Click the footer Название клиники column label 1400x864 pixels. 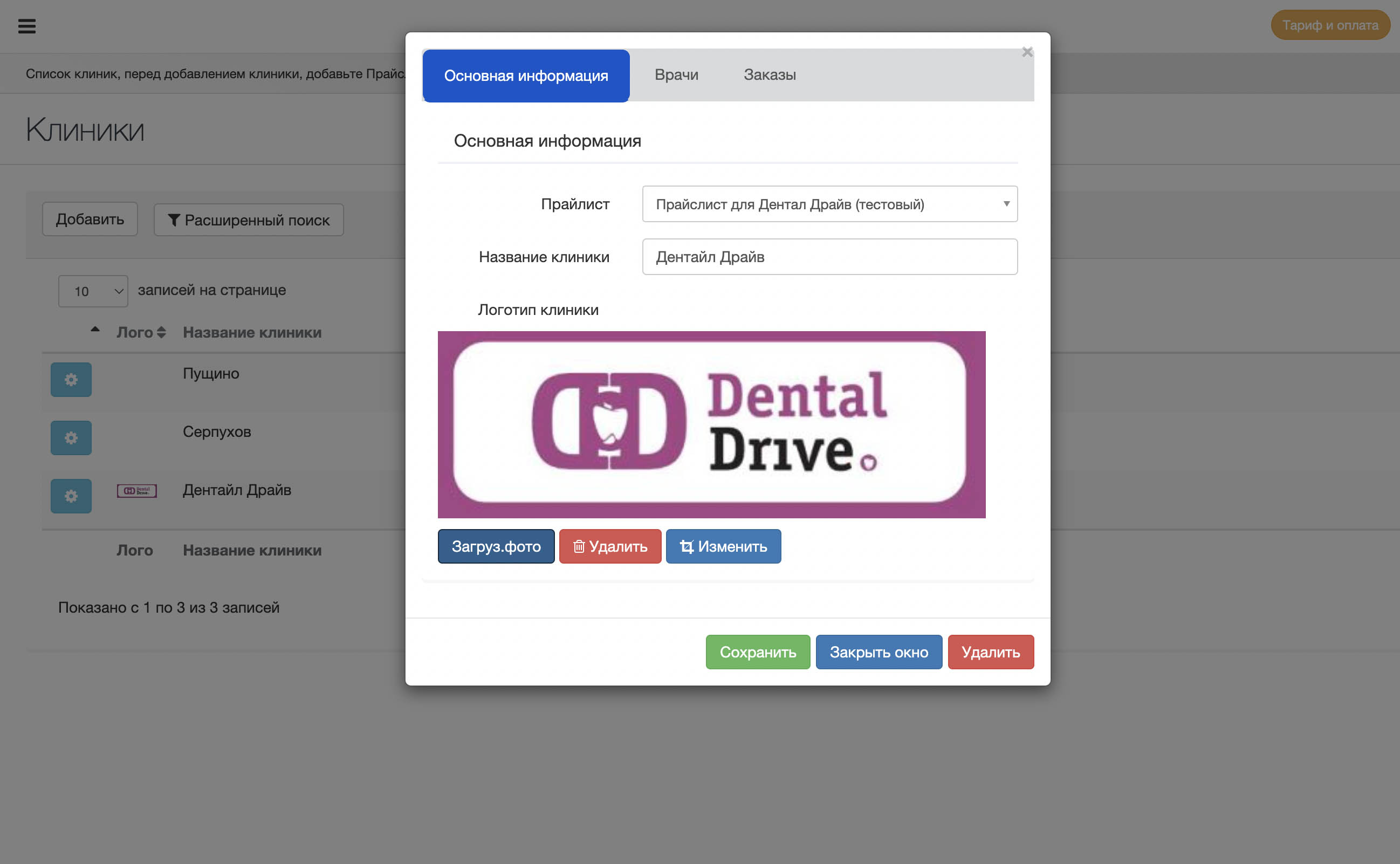point(252,550)
